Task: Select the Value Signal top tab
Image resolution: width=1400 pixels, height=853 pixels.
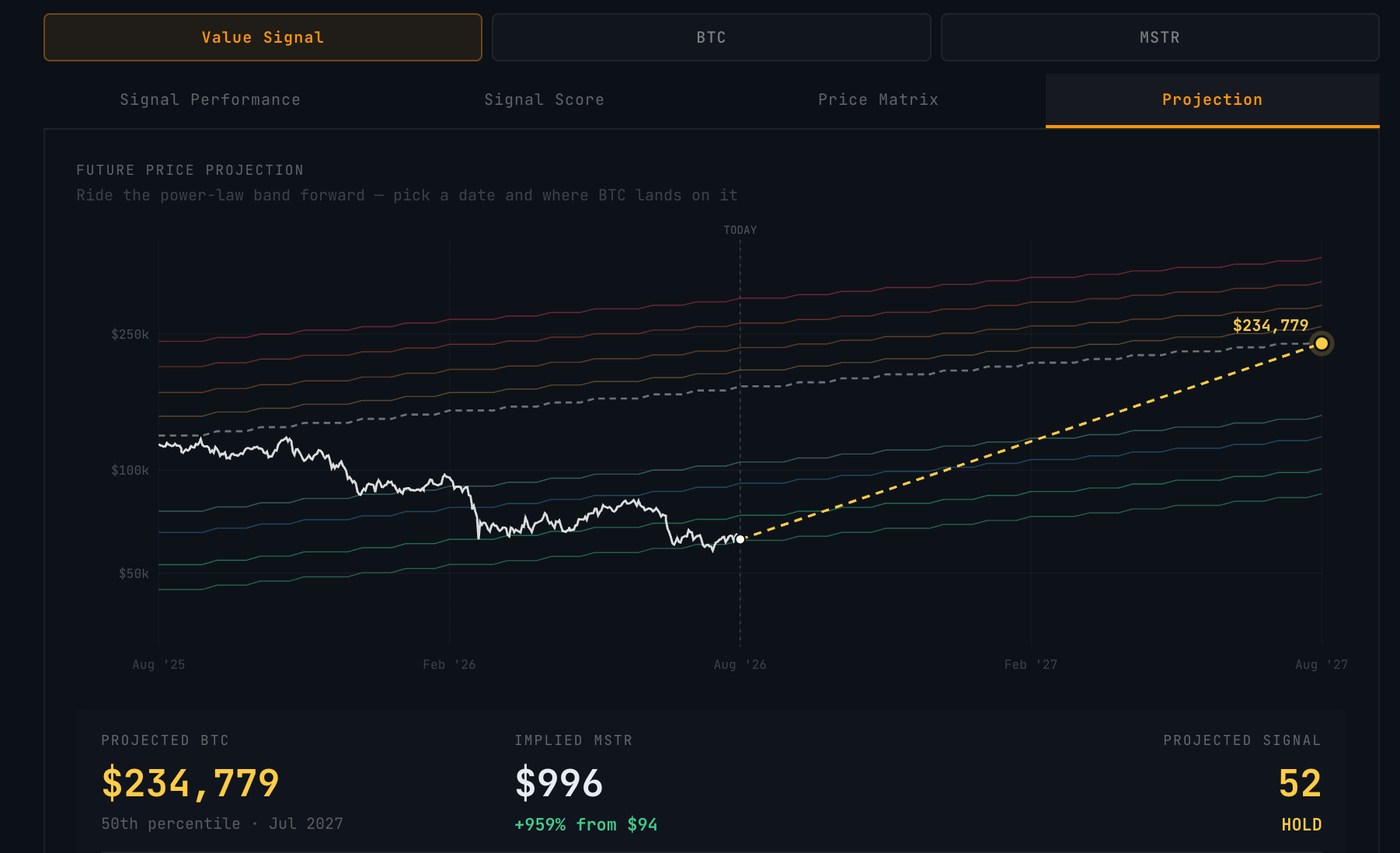Action: (263, 37)
